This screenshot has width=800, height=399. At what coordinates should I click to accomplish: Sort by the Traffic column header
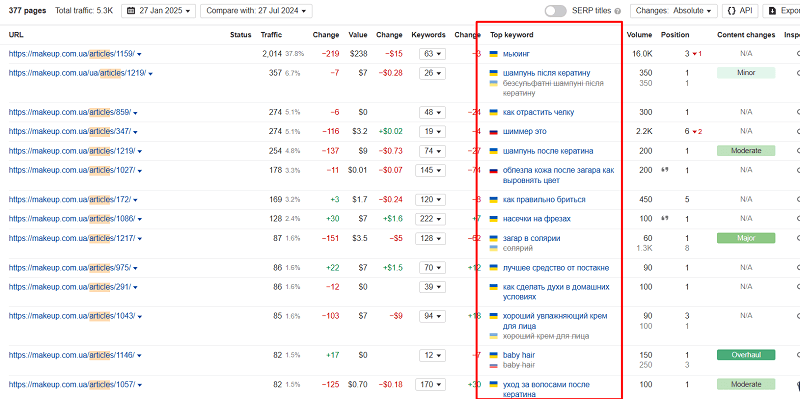pos(271,35)
